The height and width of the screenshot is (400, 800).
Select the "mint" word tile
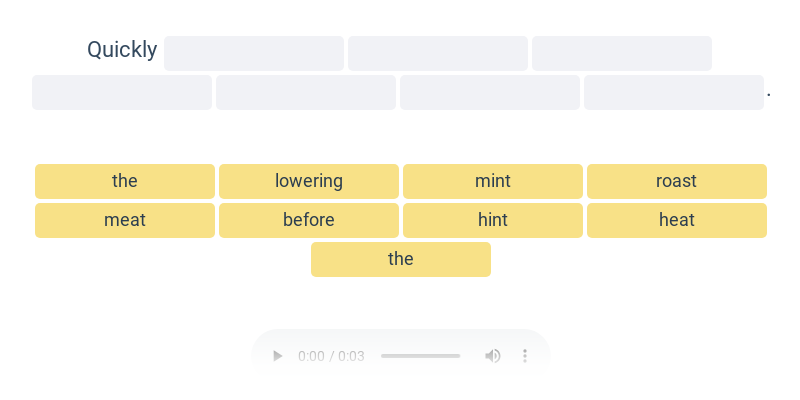click(493, 181)
